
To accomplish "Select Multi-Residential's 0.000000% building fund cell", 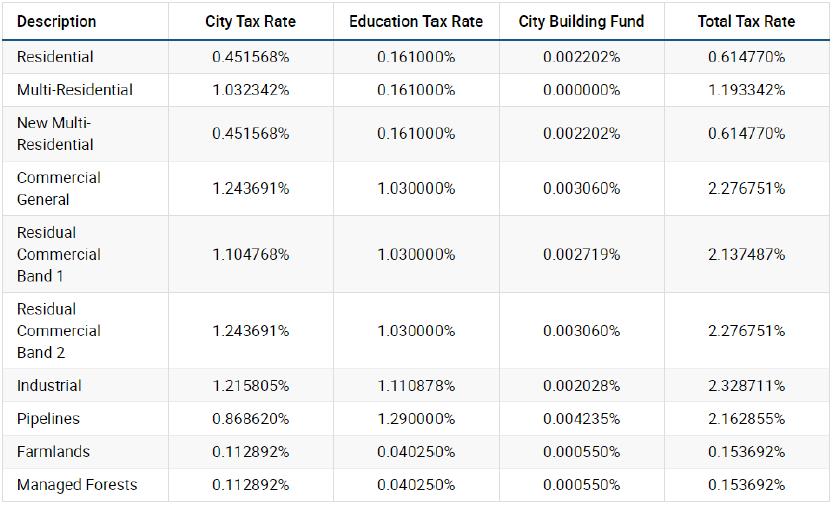I will point(582,90).
